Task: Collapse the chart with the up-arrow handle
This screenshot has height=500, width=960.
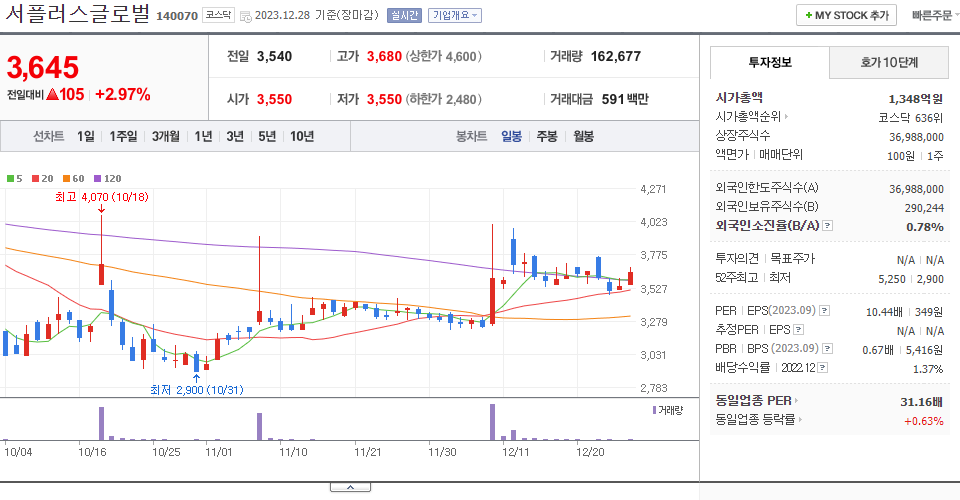Action: [350, 487]
